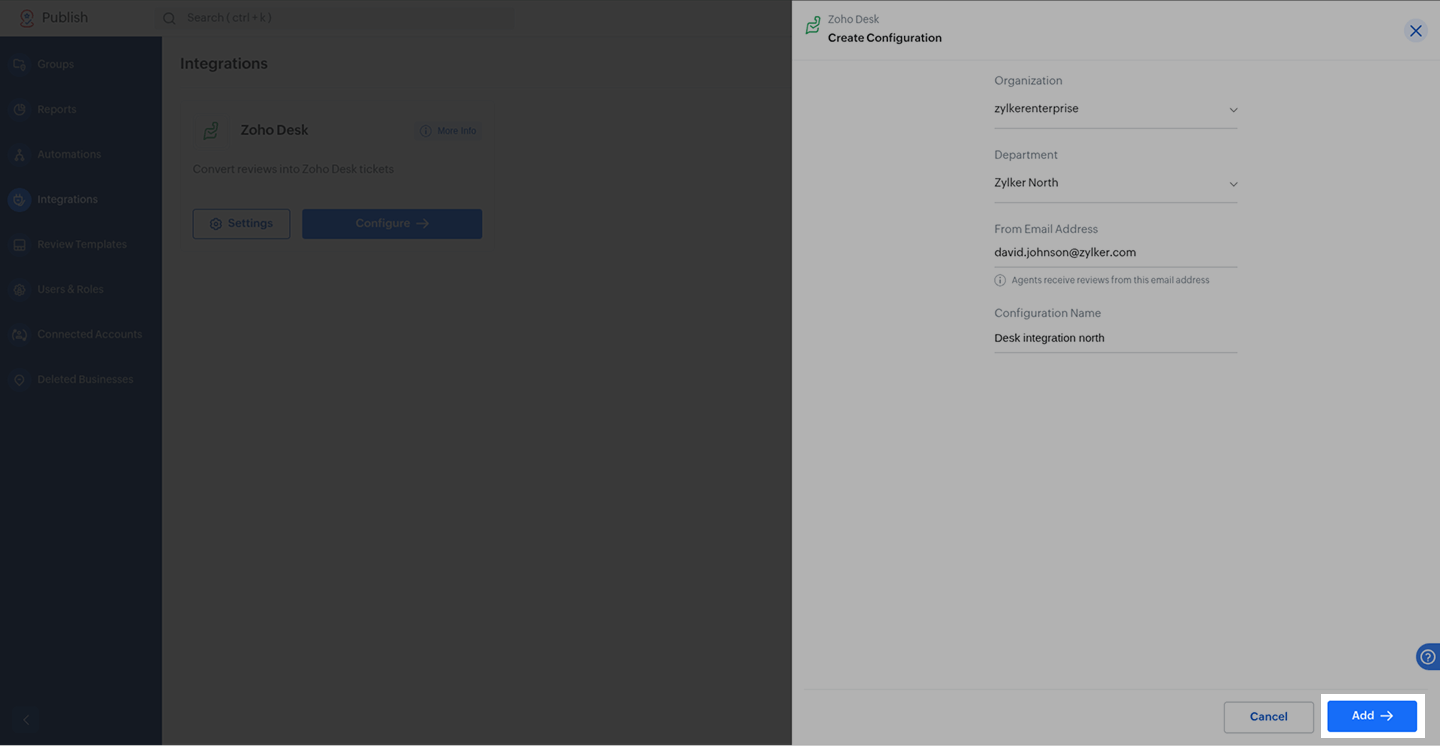Open the Users & Roles sidebar icon
The width and height of the screenshot is (1440, 748).
[x=19, y=289]
